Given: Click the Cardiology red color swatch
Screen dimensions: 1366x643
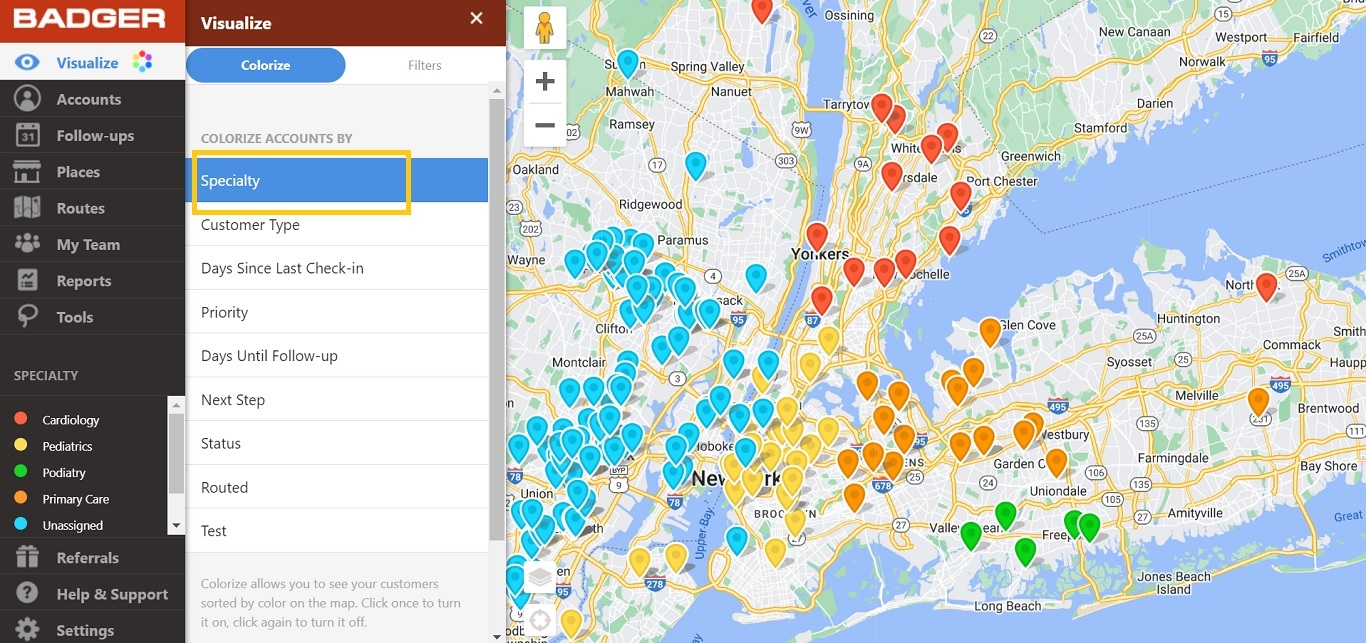Looking at the screenshot, I should click(18, 419).
